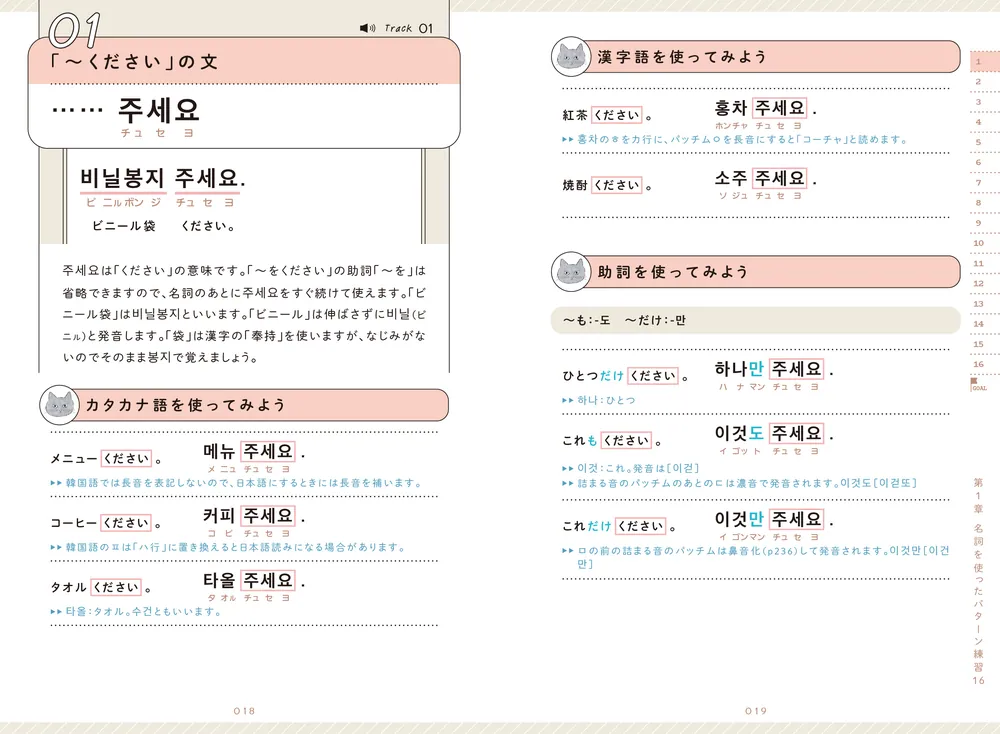Viewport: 1000px width, 734px height.
Task: Click the particle bar 〜も:-도 〜だけ:-만
Action: 756,320
